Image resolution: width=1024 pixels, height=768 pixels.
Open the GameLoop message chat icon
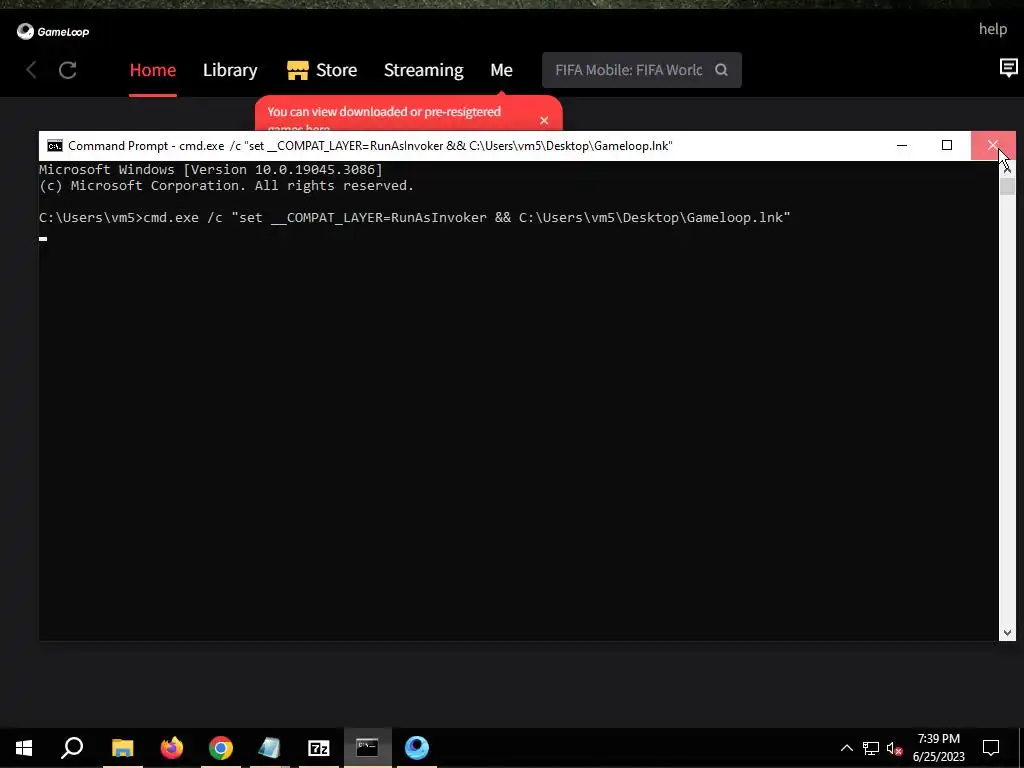click(1008, 67)
